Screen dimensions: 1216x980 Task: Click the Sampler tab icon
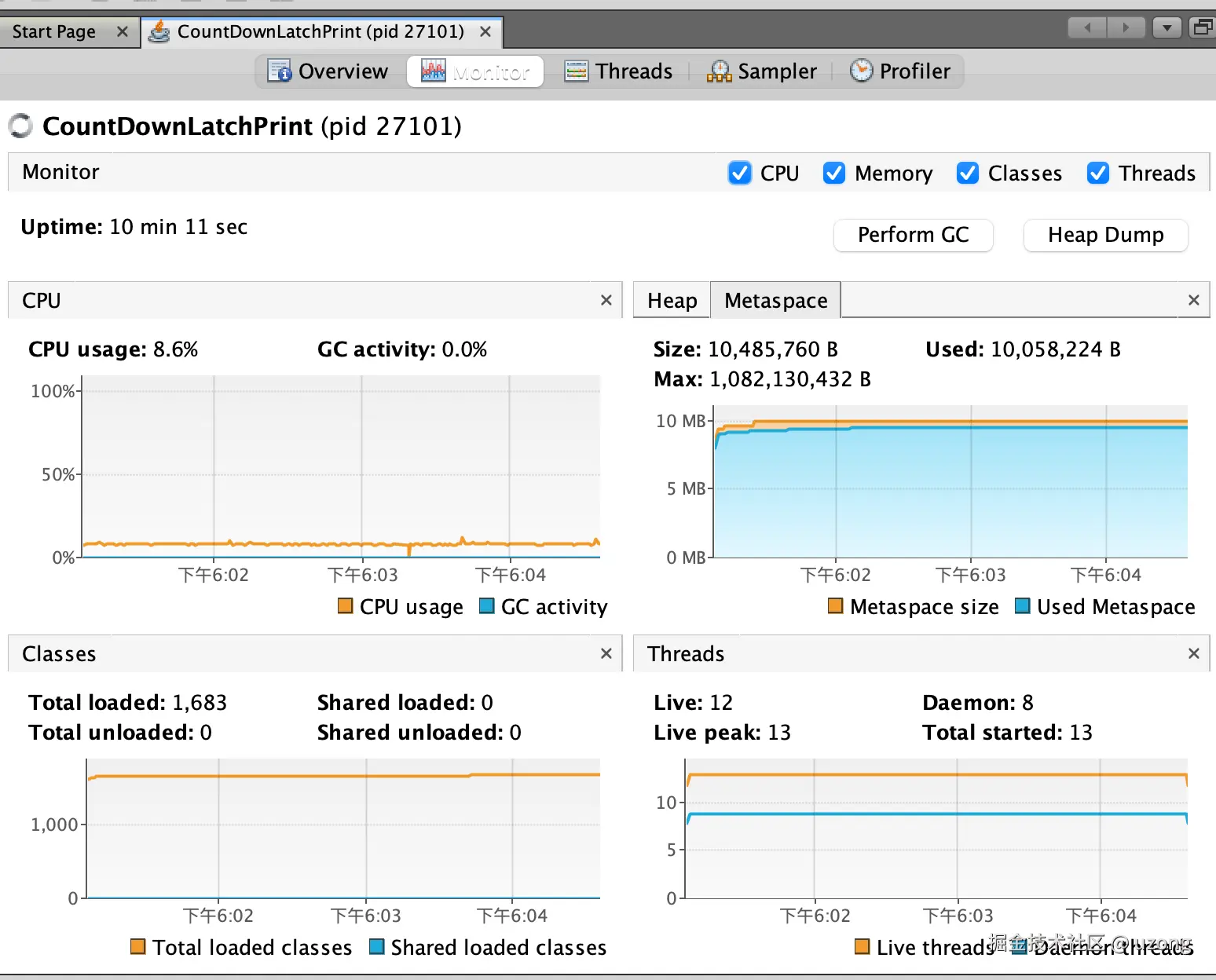pyautogui.click(x=719, y=71)
